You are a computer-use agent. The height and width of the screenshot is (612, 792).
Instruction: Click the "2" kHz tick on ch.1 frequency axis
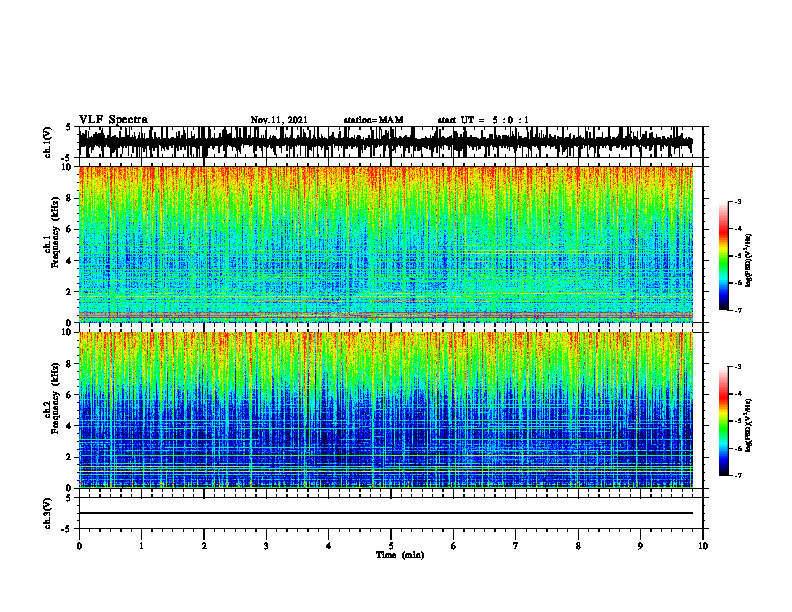click(x=69, y=291)
